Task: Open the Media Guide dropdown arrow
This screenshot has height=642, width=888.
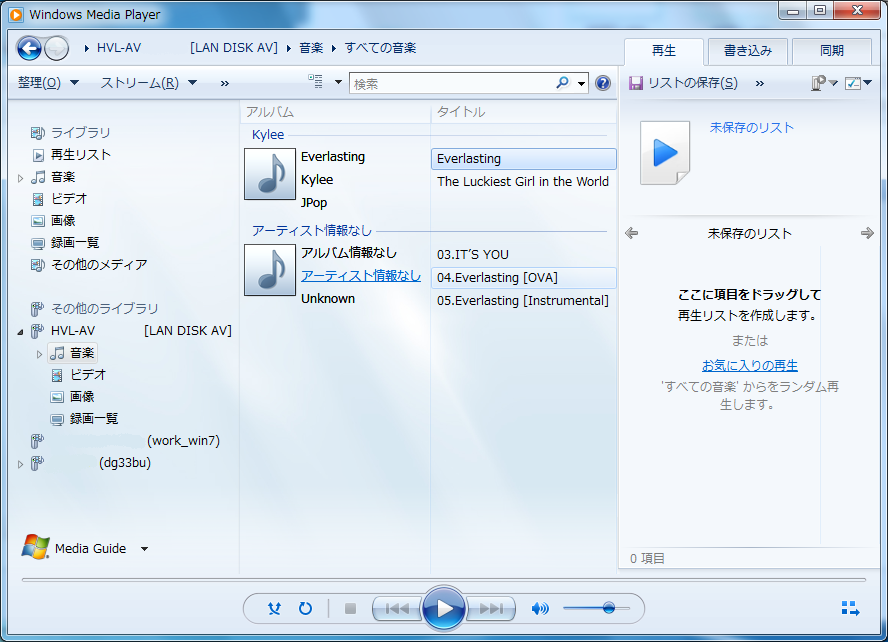Action: click(x=144, y=549)
